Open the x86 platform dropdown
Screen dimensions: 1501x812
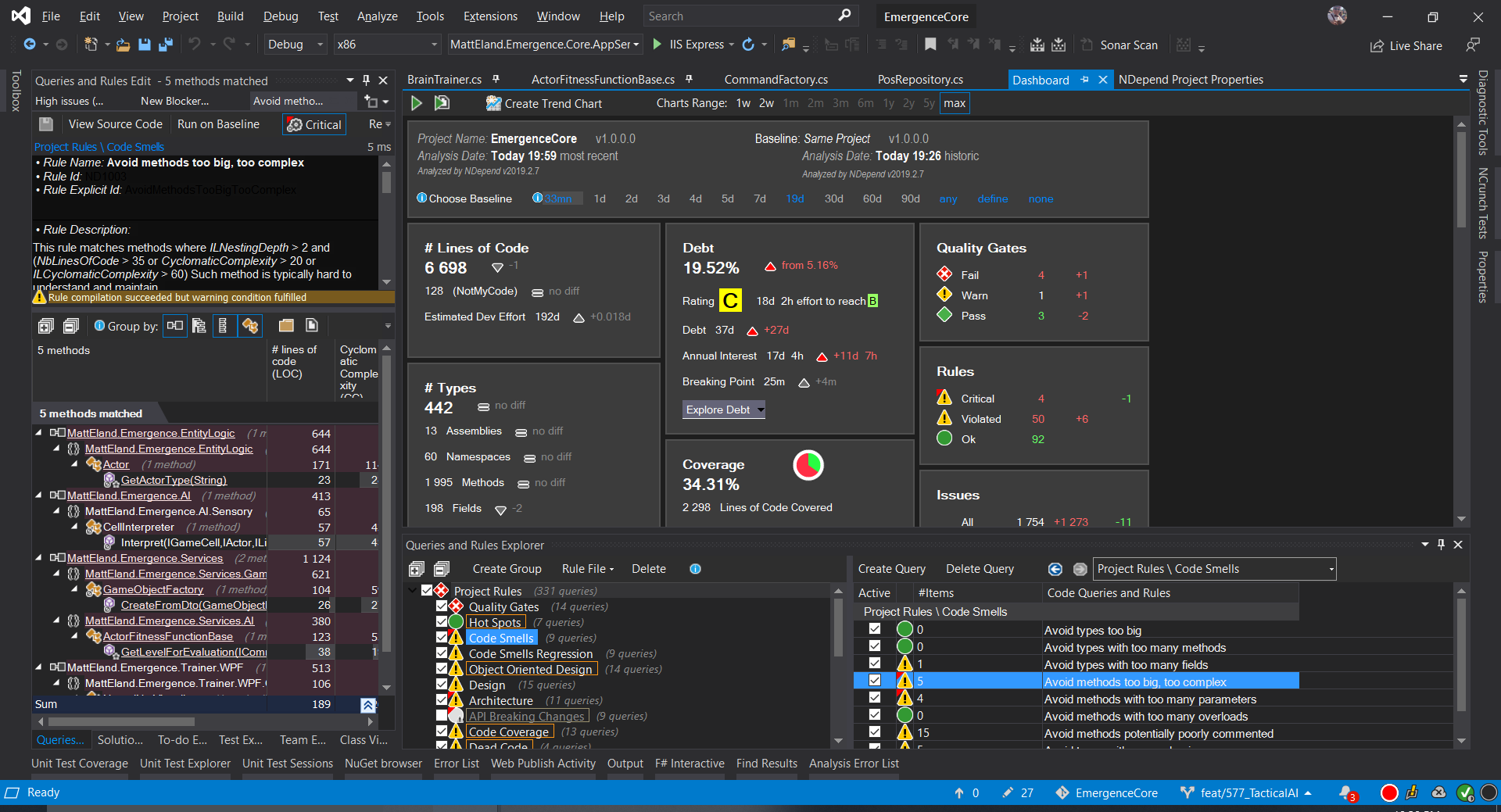coord(433,45)
